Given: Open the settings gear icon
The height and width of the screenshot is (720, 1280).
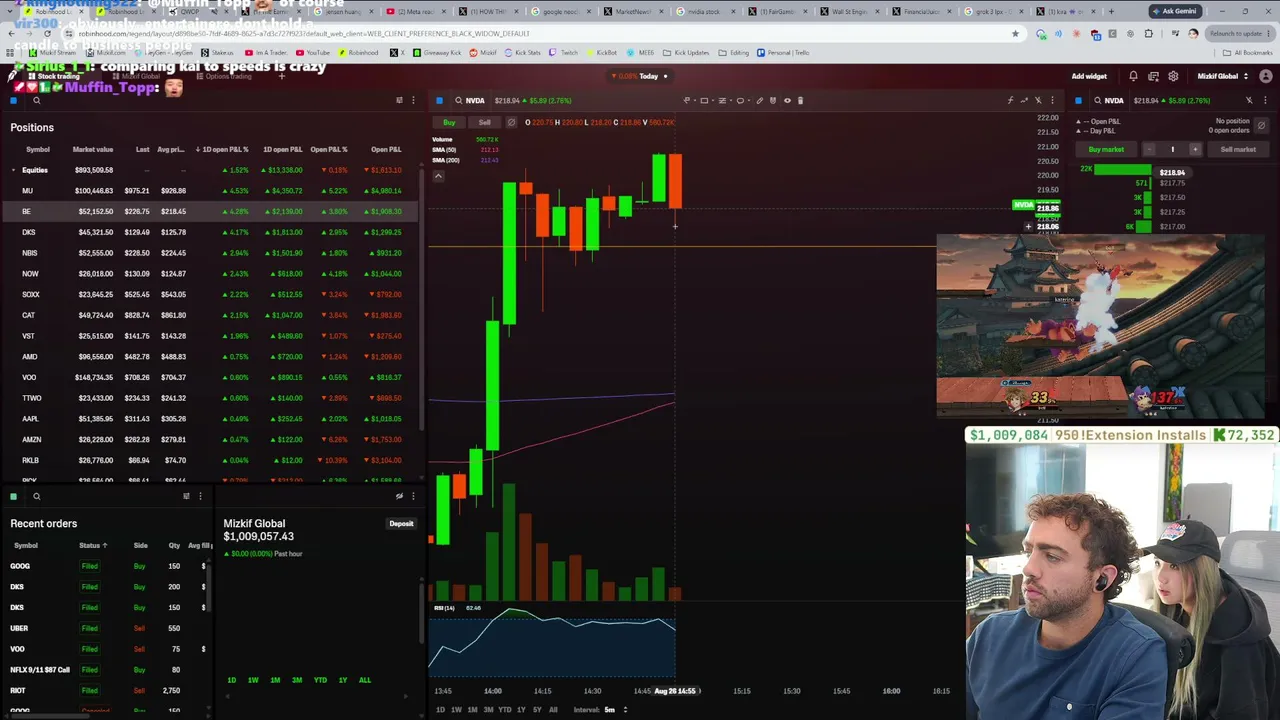Looking at the screenshot, I should 1173,76.
